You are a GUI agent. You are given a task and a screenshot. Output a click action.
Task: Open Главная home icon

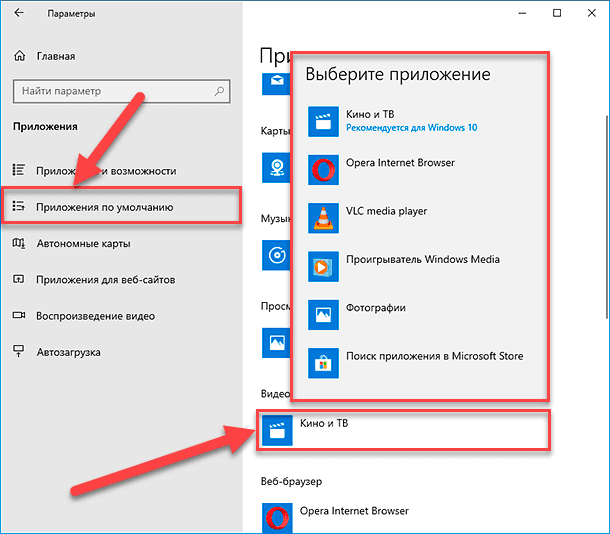pos(19,56)
